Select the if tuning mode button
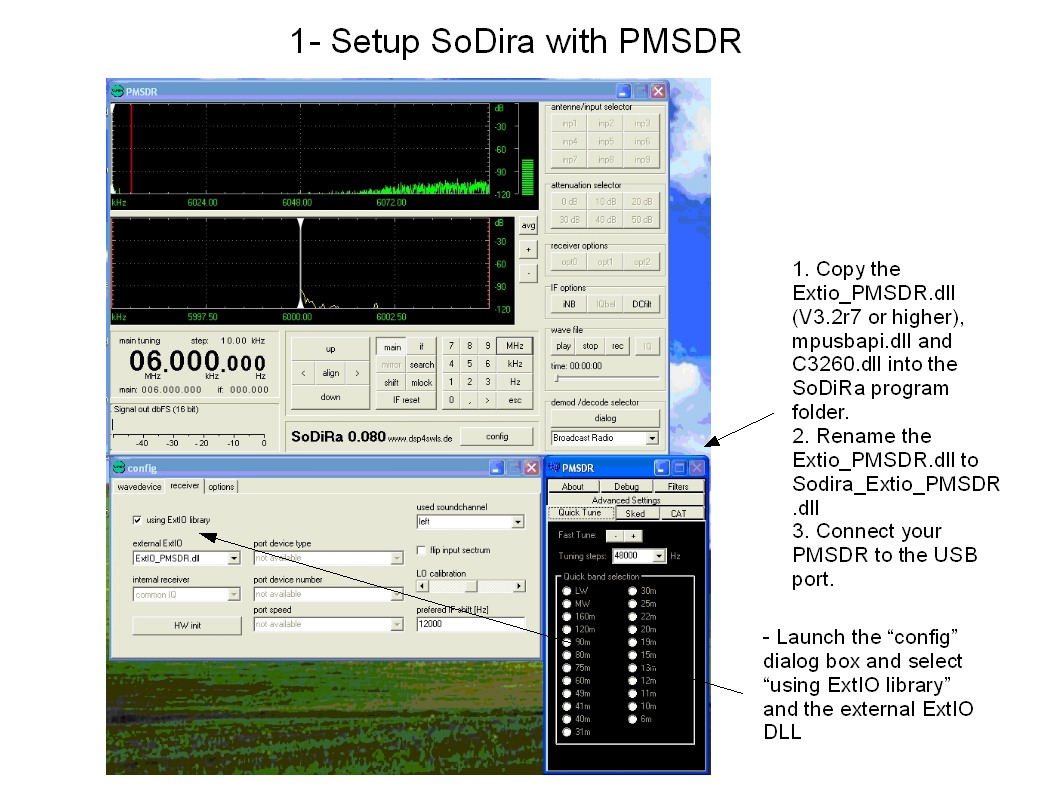This screenshot has height=794, width=1058. pos(422,347)
